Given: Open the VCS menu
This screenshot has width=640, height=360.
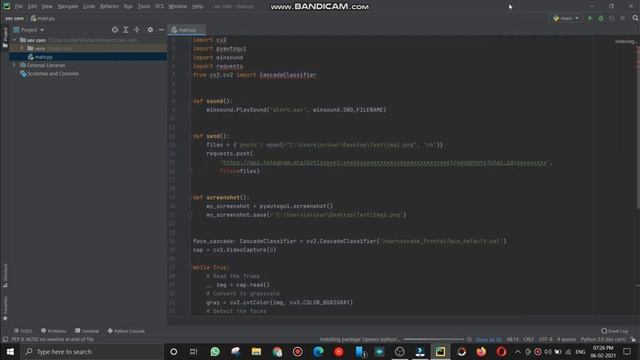Looking at the screenshot, I should click(159, 7).
